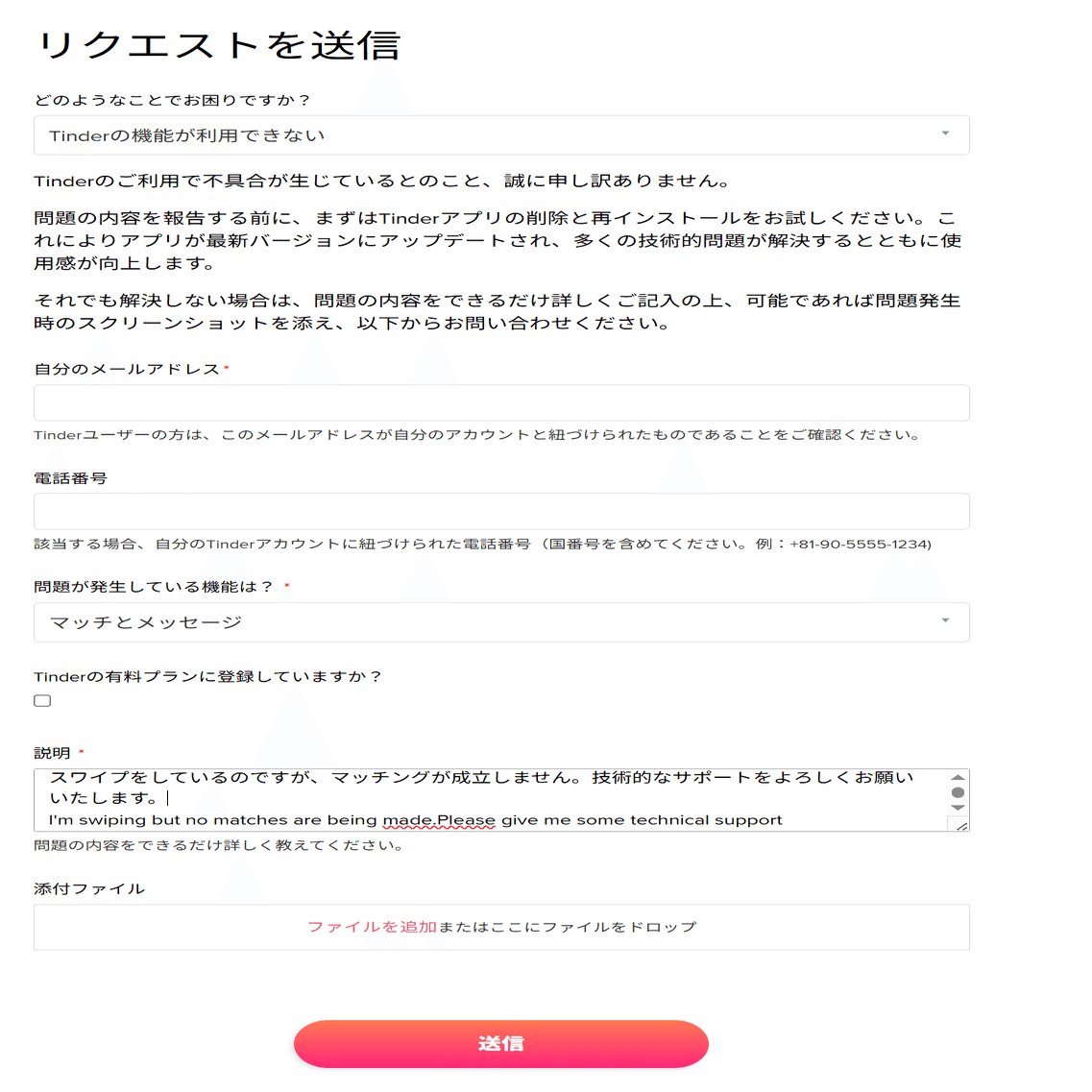The height and width of the screenshot is (1092, 1092).
Task: Click the description scrollbar down arrow
Action: coord(959,808)
